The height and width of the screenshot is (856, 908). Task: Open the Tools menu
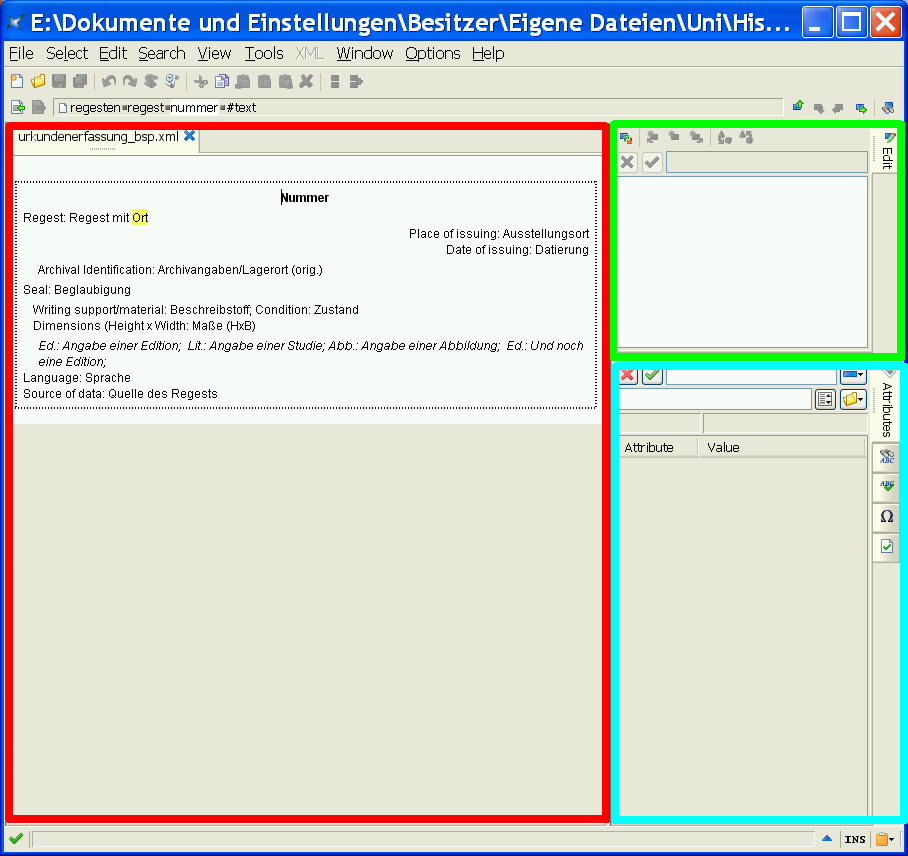(264, 54)
